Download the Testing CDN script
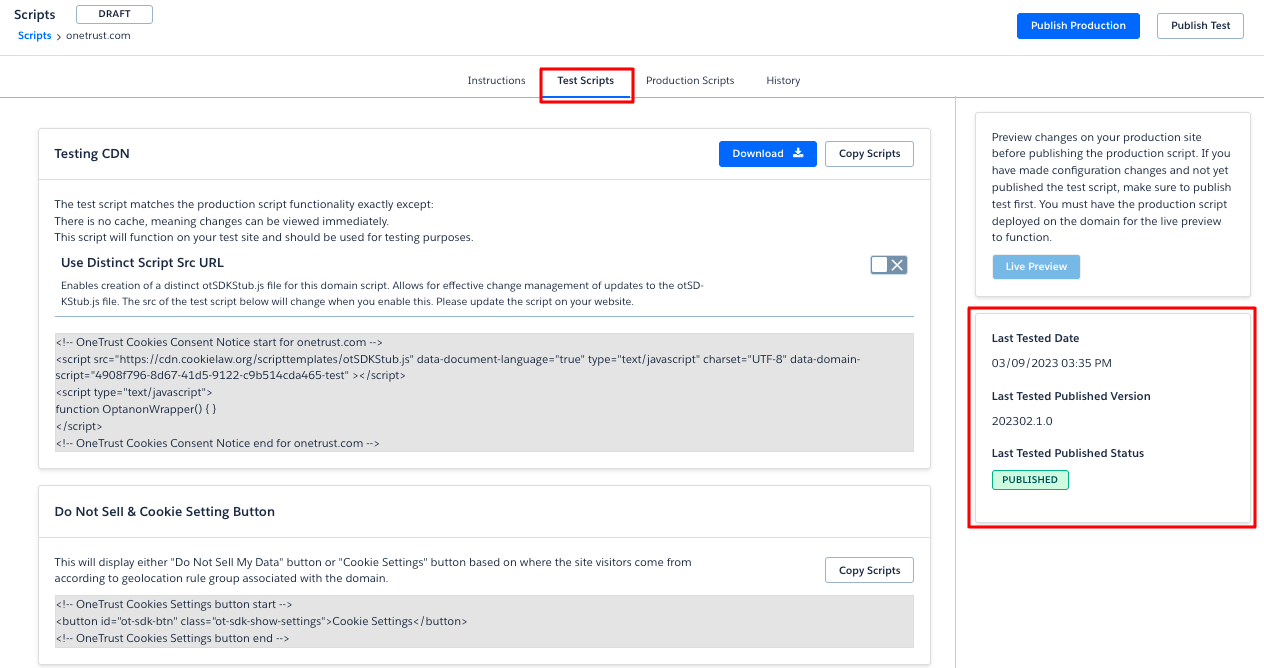Screen dimensions: 1264x668 pyautogui.click(x=767, y=154)
